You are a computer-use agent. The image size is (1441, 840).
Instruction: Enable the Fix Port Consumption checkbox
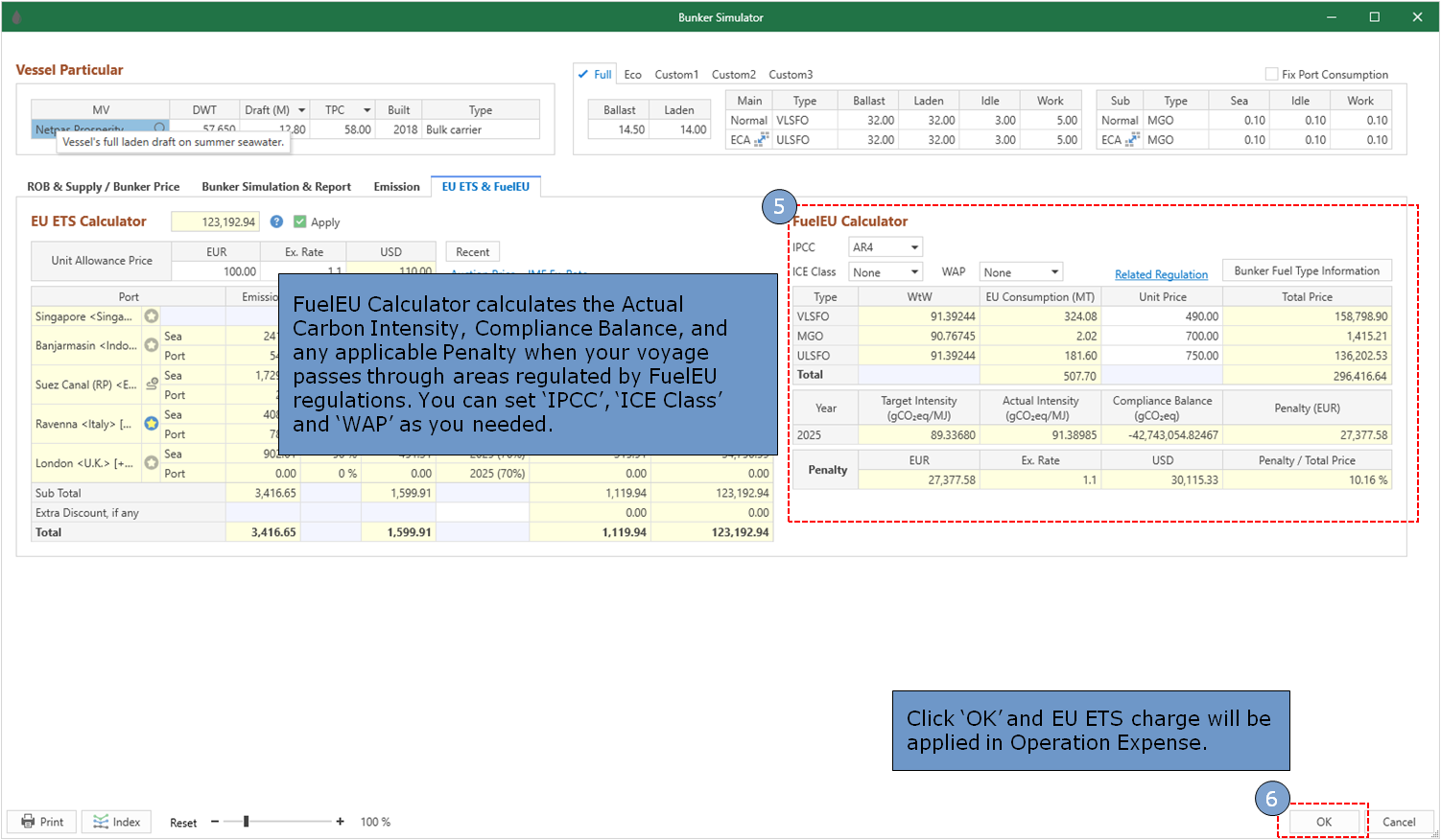(x=1271, y=74)
